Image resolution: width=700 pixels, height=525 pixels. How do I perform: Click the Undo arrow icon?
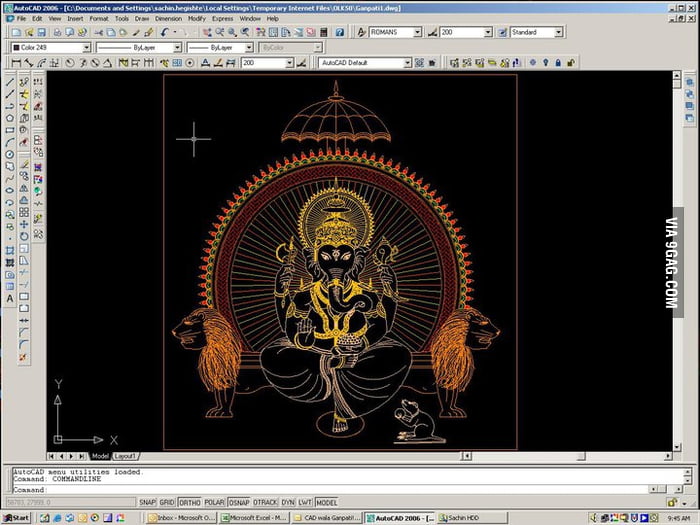(x=165, y=32)
